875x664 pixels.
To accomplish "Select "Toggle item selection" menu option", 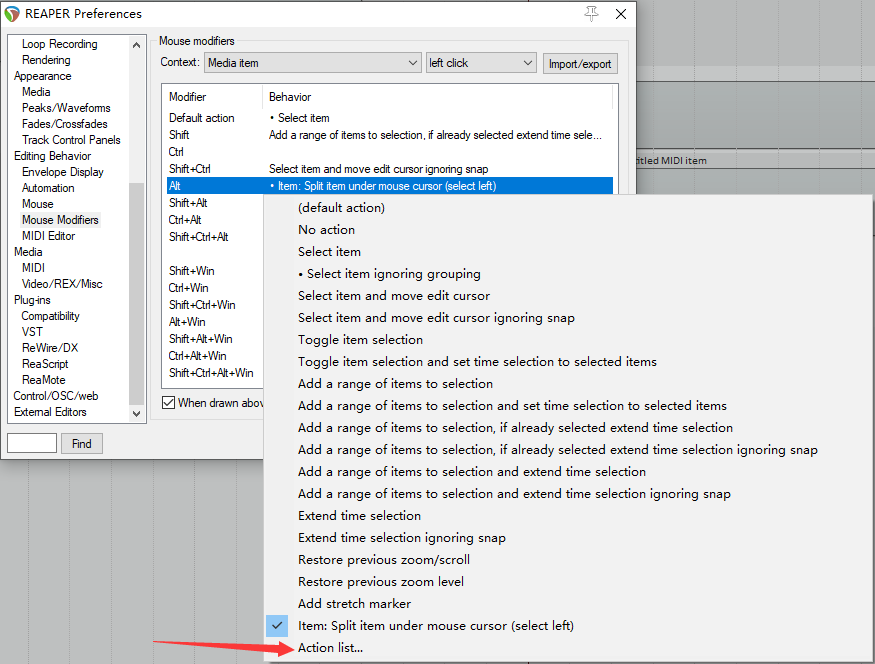I will tap(360, 340).
